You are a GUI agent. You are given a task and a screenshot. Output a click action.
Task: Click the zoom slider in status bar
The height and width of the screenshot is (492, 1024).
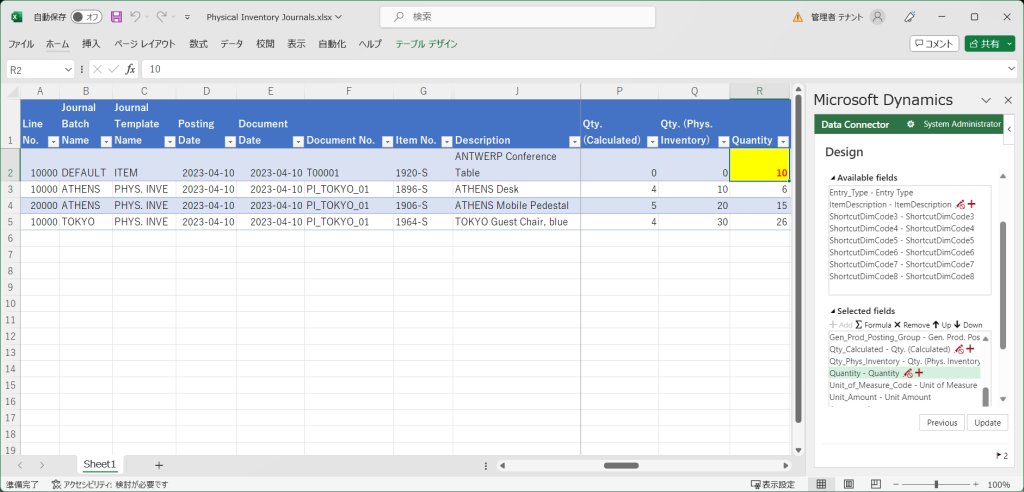point(935,484)
